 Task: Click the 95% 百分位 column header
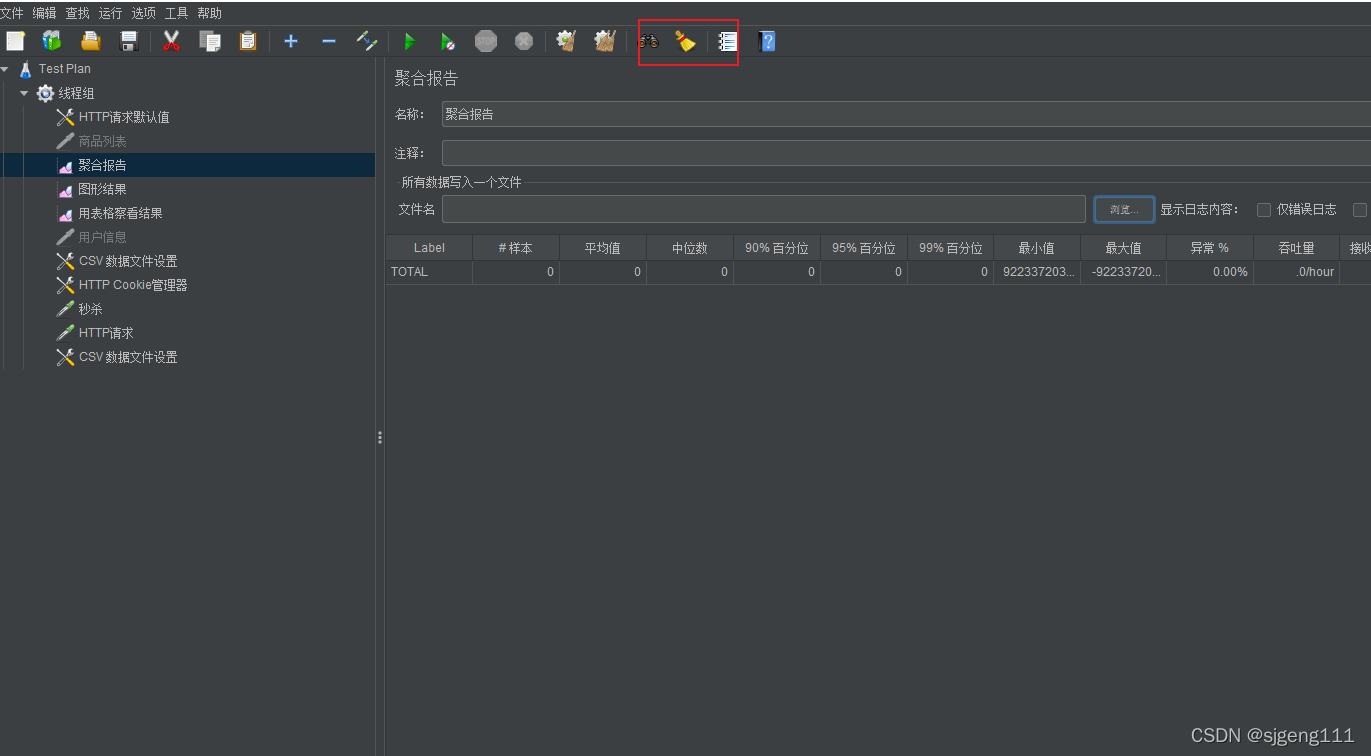tap(864, 248)
